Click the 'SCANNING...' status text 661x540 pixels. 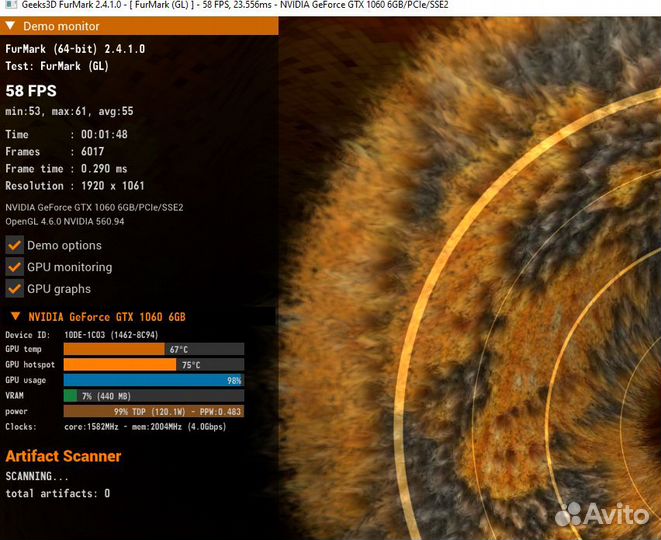click(37, 476)
